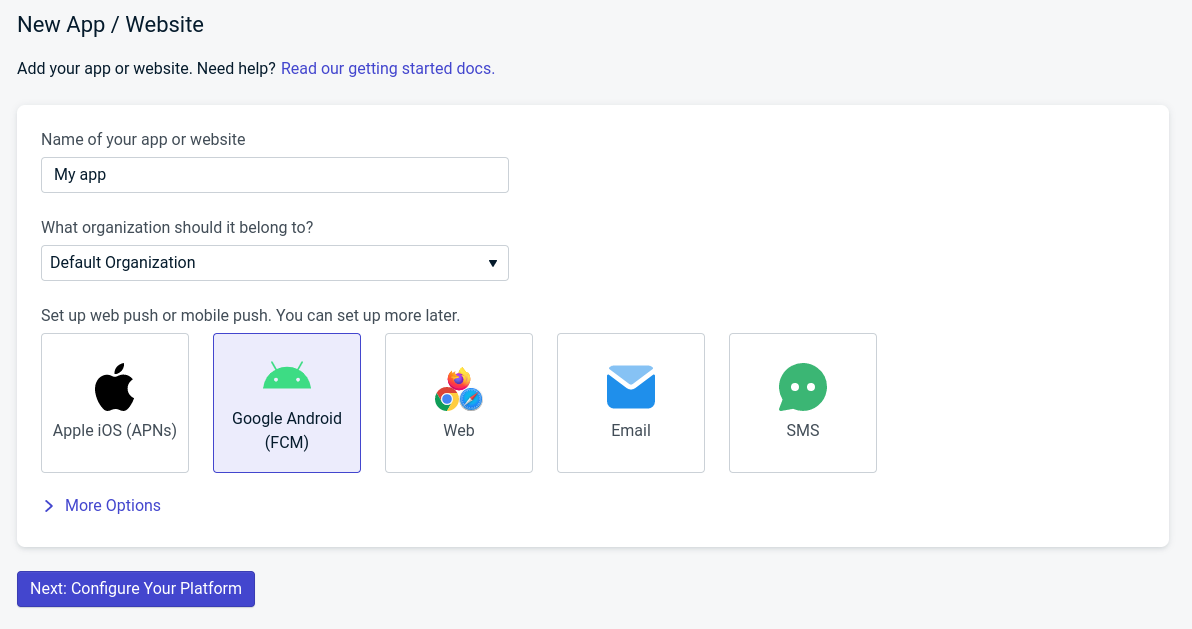Click the organization dropdown arrow
This screenshot has width=1192, height=629.
point(492,263)
